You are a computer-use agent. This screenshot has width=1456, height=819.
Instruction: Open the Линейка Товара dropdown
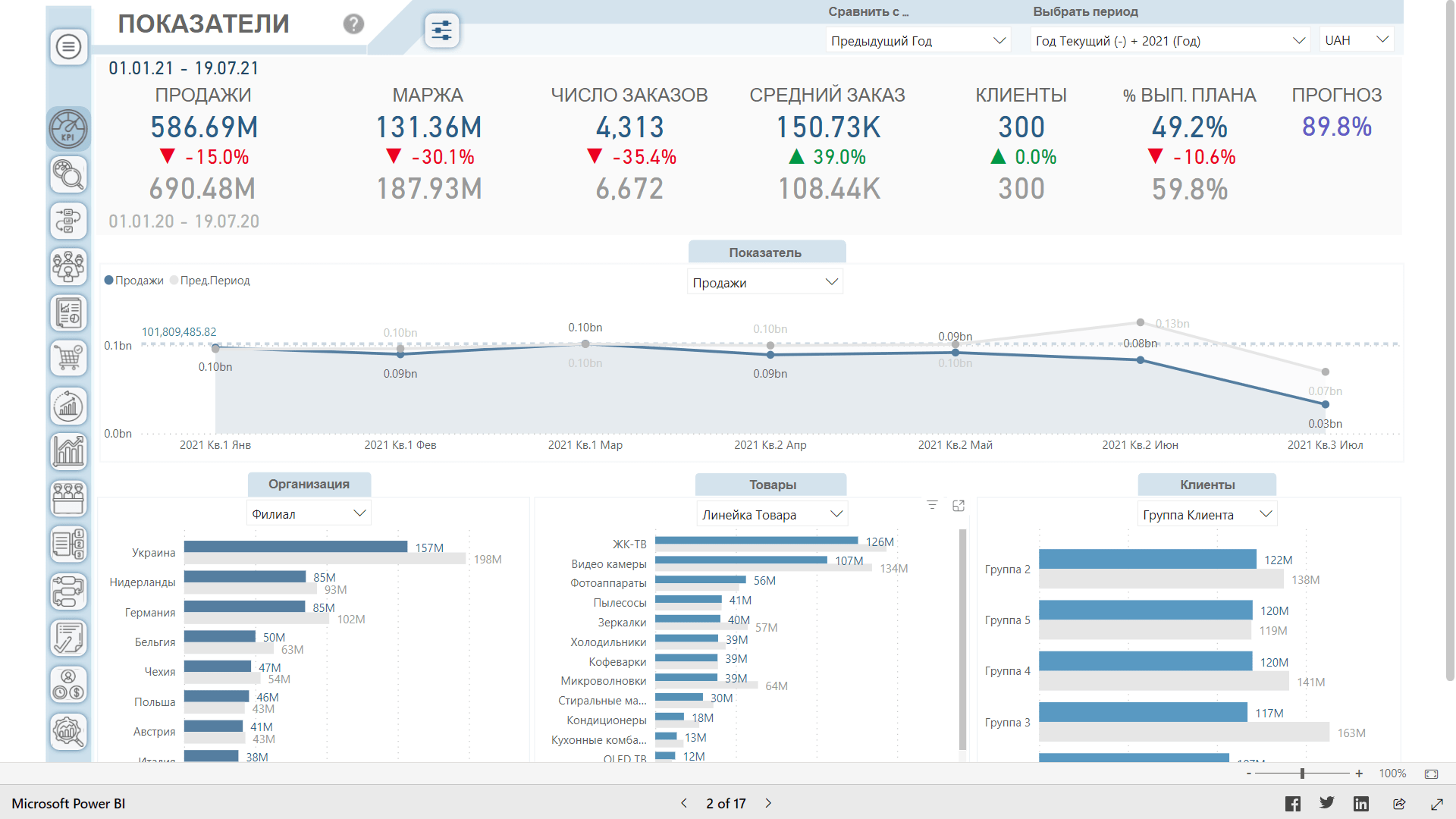click(771, 515)
